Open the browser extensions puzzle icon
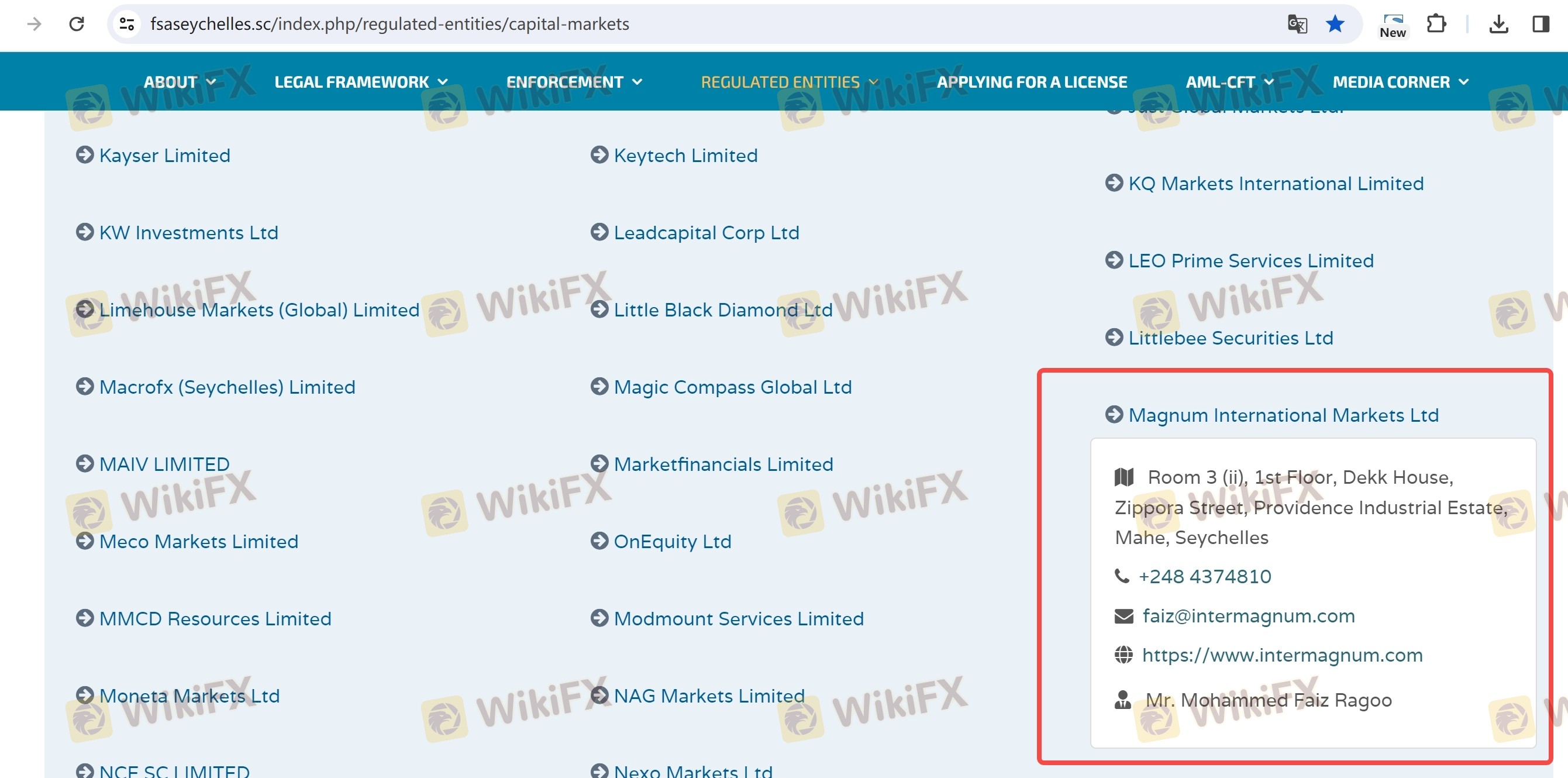The image size is (1568, 778). pos(1436,24)
